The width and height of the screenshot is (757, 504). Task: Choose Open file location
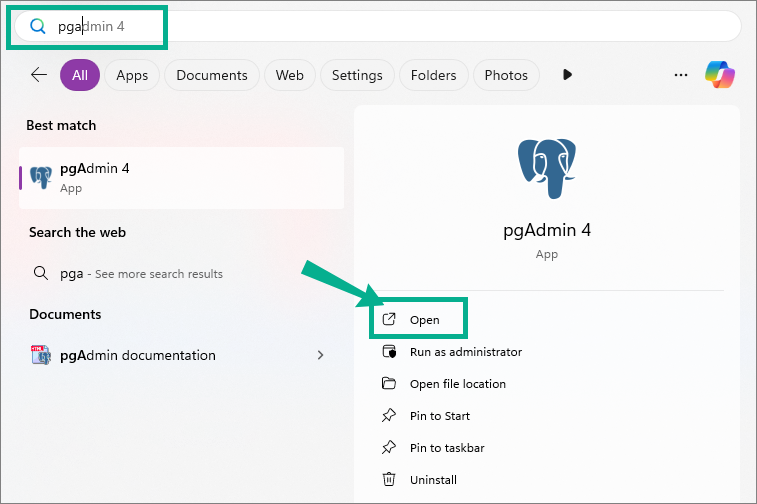tap(458, 384)
